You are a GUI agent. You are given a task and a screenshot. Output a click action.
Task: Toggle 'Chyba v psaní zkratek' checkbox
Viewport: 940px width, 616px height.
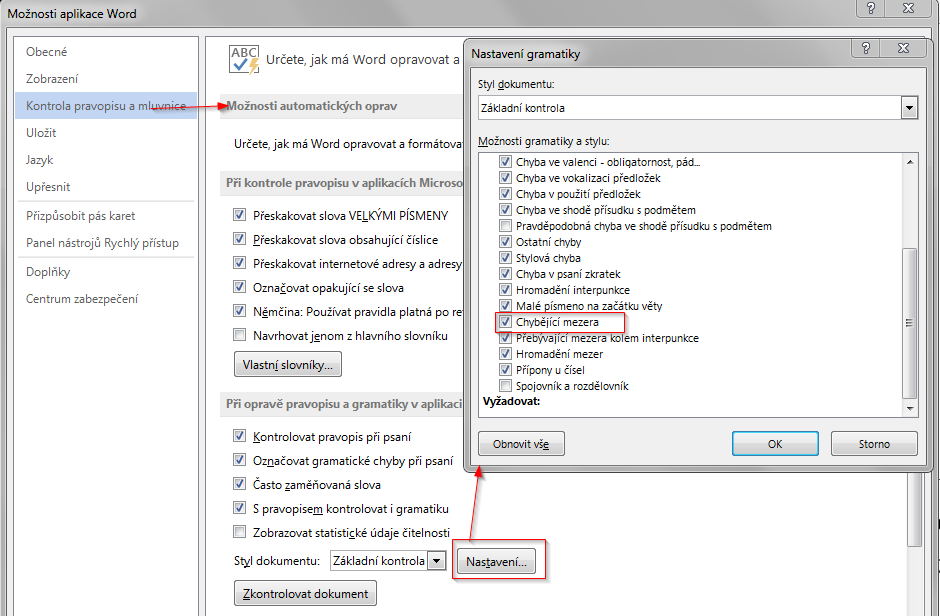point(505,274)
